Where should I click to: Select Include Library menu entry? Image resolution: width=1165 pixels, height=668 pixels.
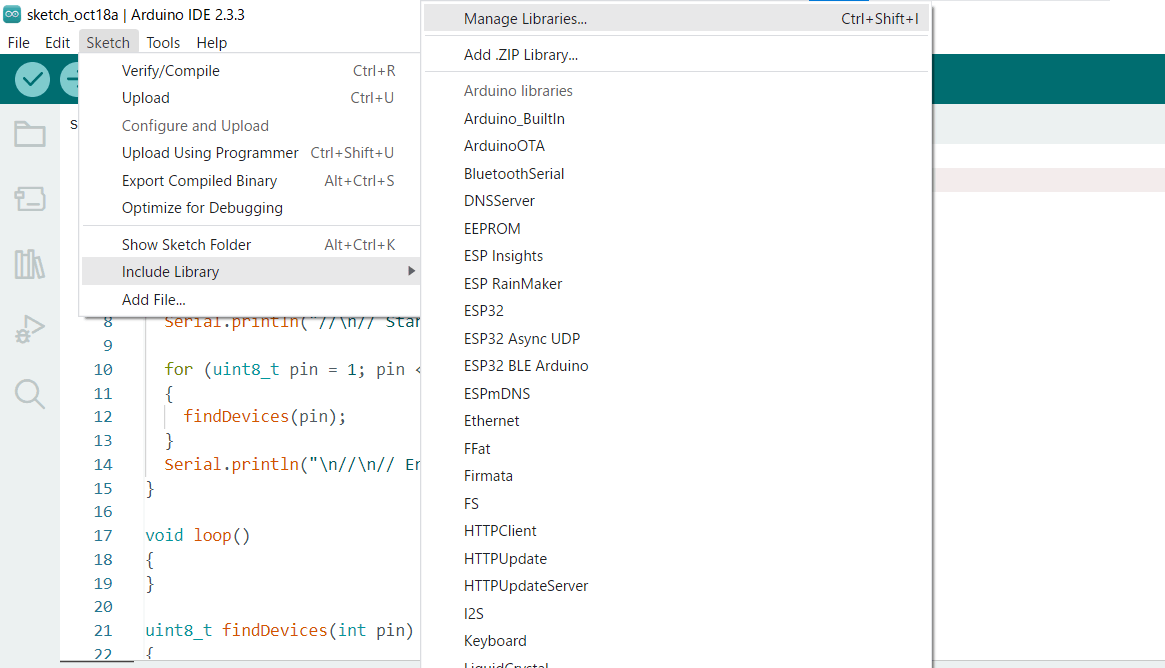point(251,271)
